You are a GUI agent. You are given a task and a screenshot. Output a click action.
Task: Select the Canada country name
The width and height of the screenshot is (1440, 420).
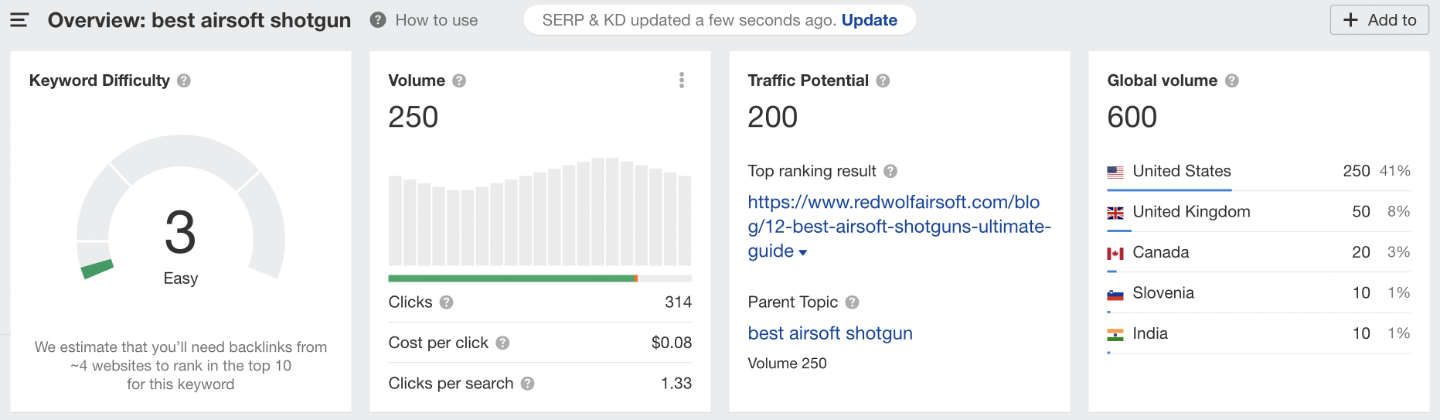1161,252
